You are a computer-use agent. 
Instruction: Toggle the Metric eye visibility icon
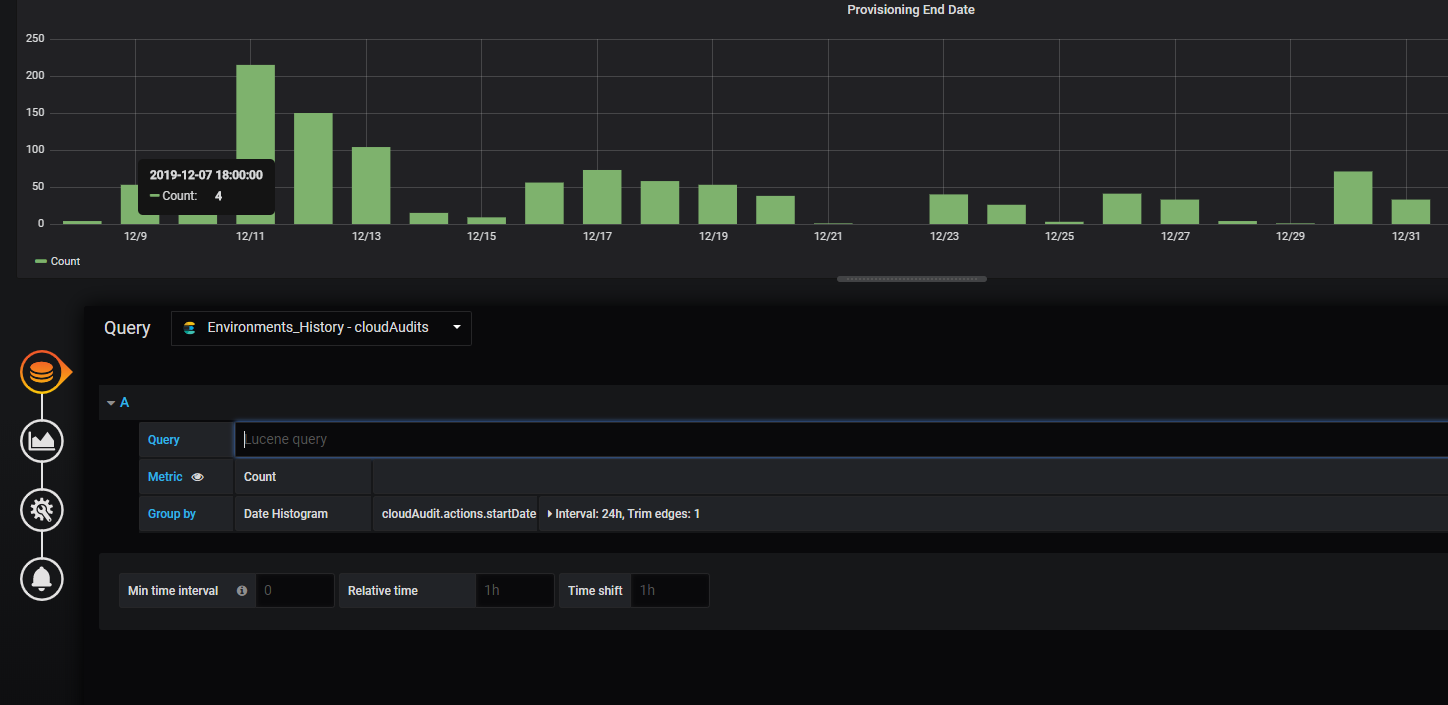pyautogui.click(x=197, y=477)
